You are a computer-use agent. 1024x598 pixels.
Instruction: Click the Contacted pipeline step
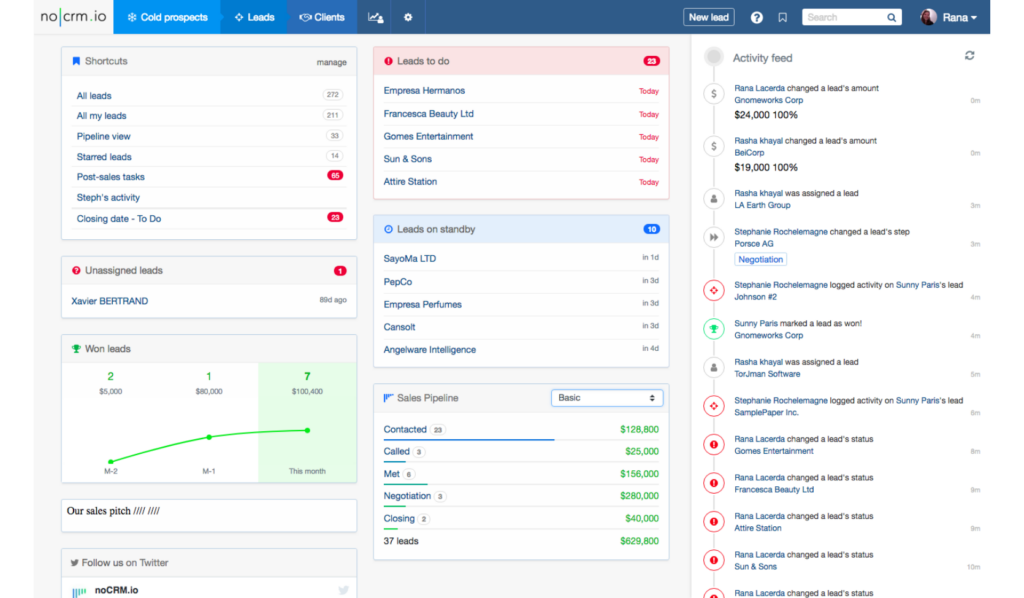[x=405, y=430]
